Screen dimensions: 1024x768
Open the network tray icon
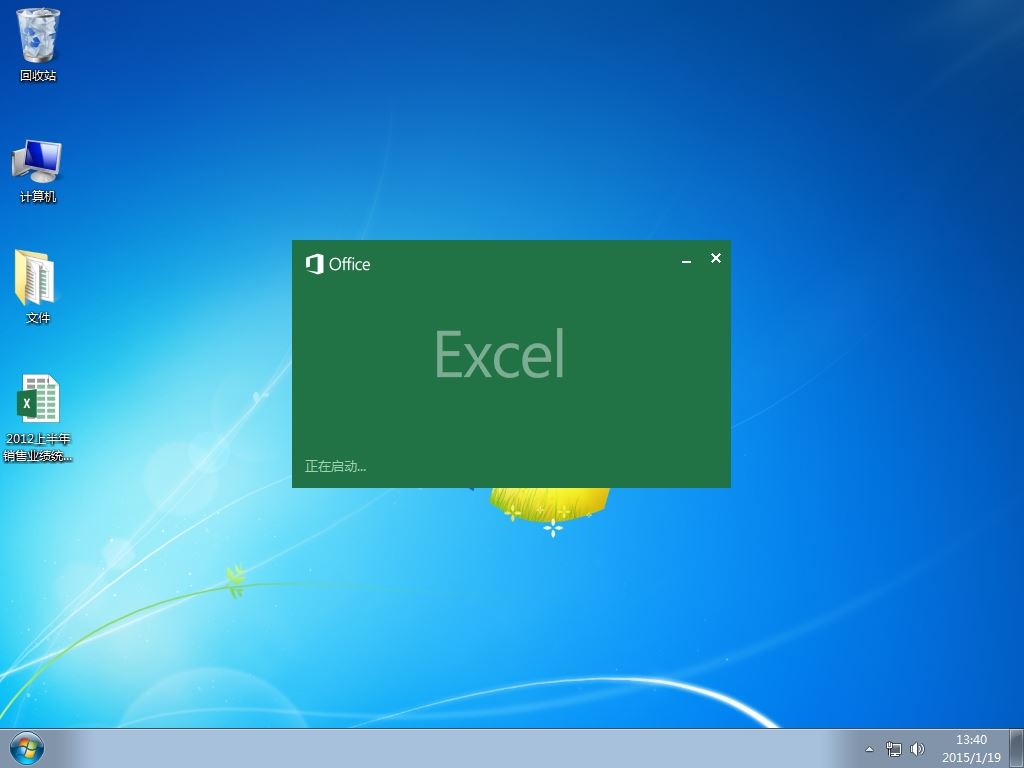click(893, 749)
